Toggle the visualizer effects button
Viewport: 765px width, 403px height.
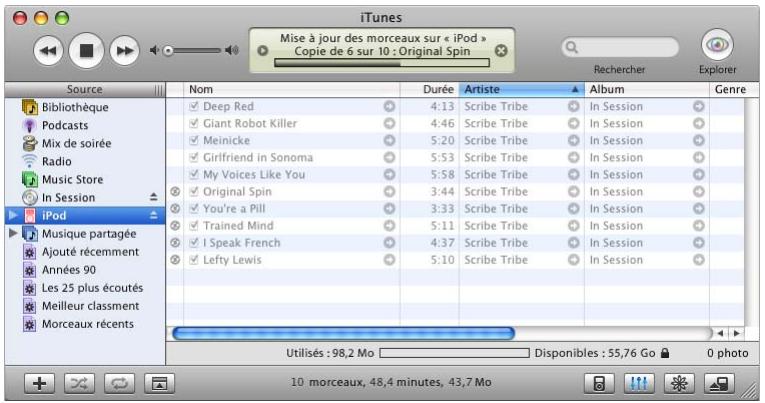pyautogui.click(x=676, y=383)
